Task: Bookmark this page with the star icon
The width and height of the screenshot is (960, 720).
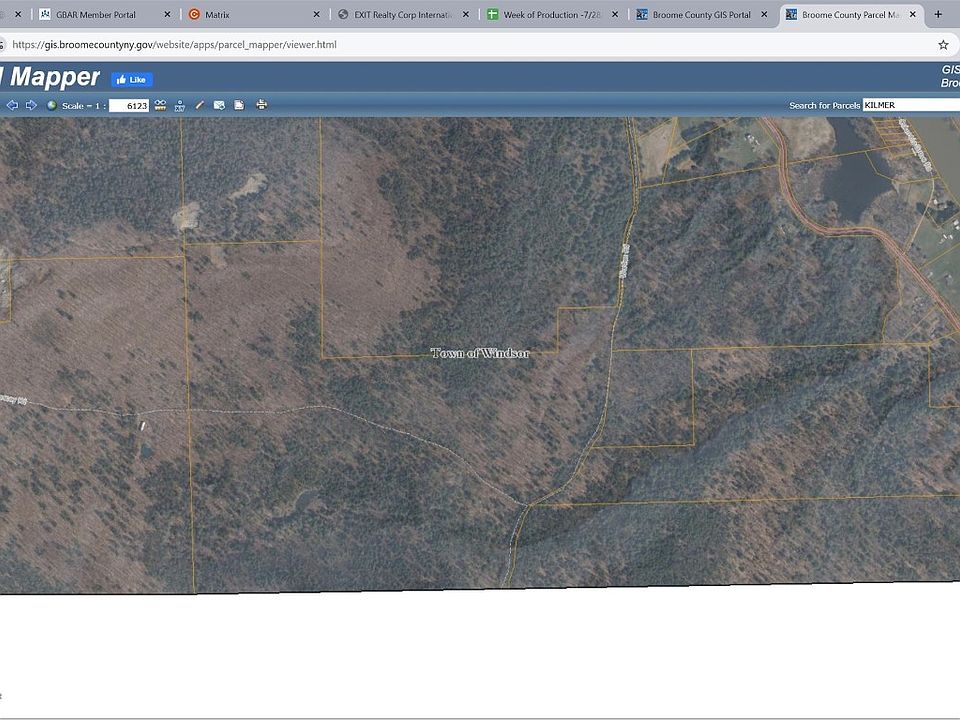Action: coord(943,45)
